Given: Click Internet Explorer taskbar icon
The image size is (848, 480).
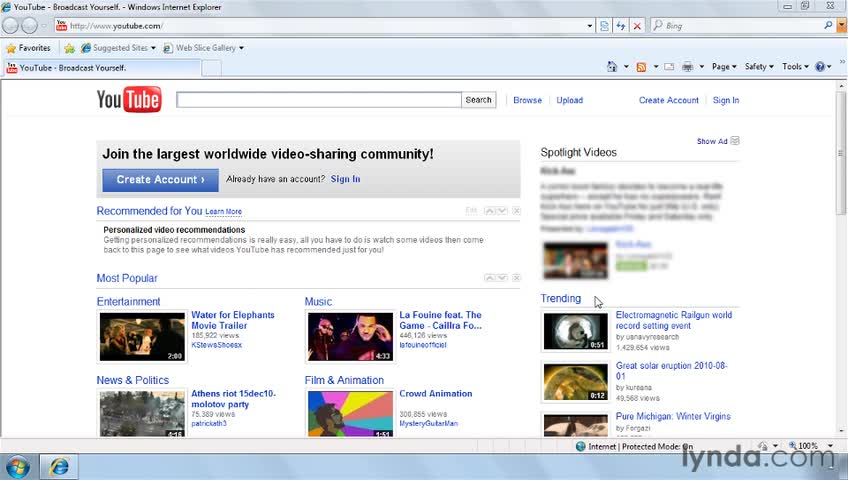Looking at the screenshot, I should [x=59, y=466].
